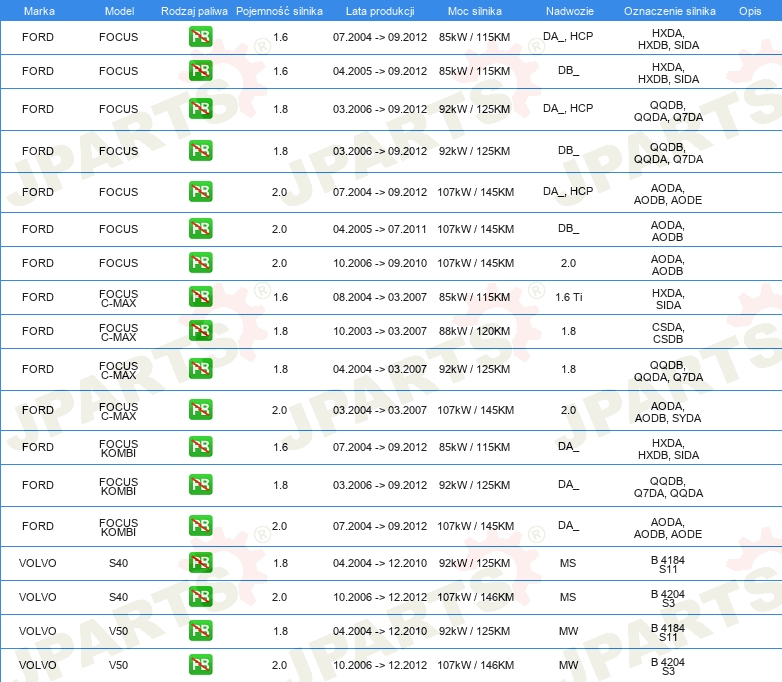
Task: Click S40 model cell in the 1.8 row
Action: 118,563
